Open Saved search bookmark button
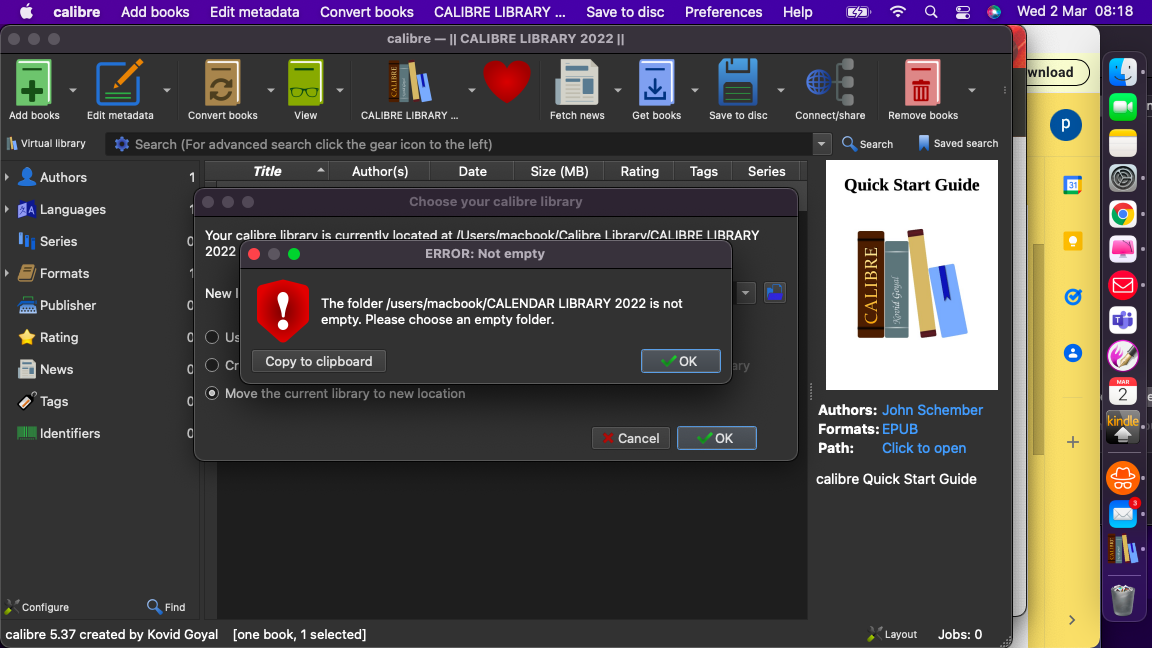Viewport: 1152px width, 648px height. [958, 143]
